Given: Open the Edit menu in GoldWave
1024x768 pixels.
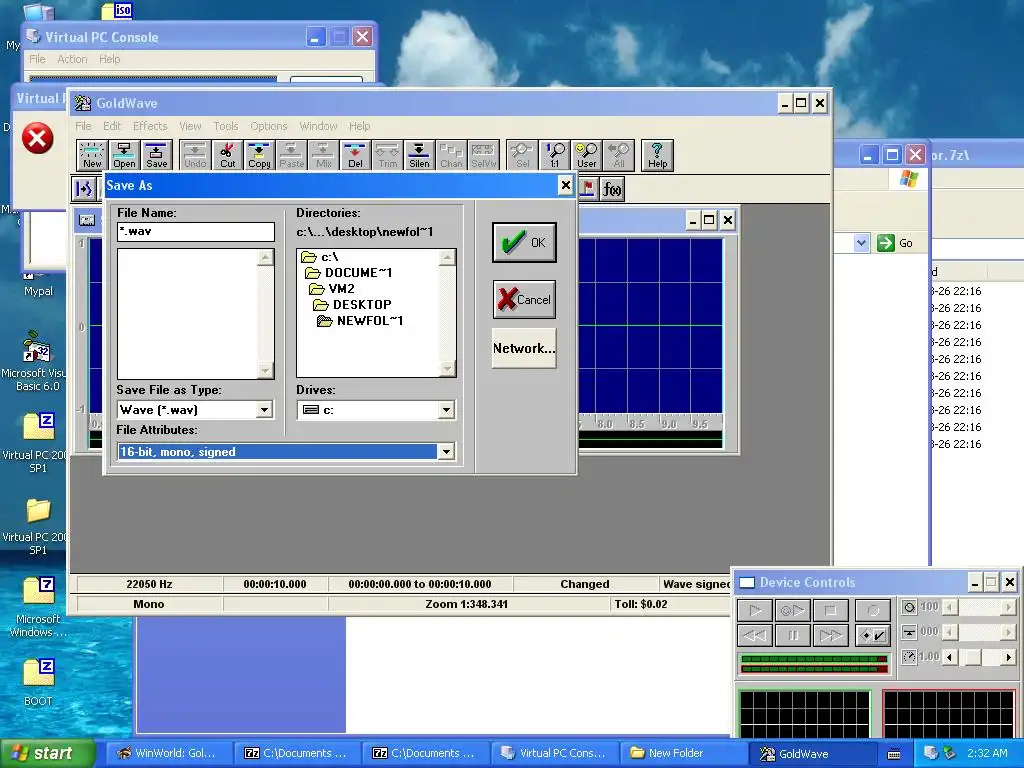Looking at the screenshot, I should (x=112, y=126).
